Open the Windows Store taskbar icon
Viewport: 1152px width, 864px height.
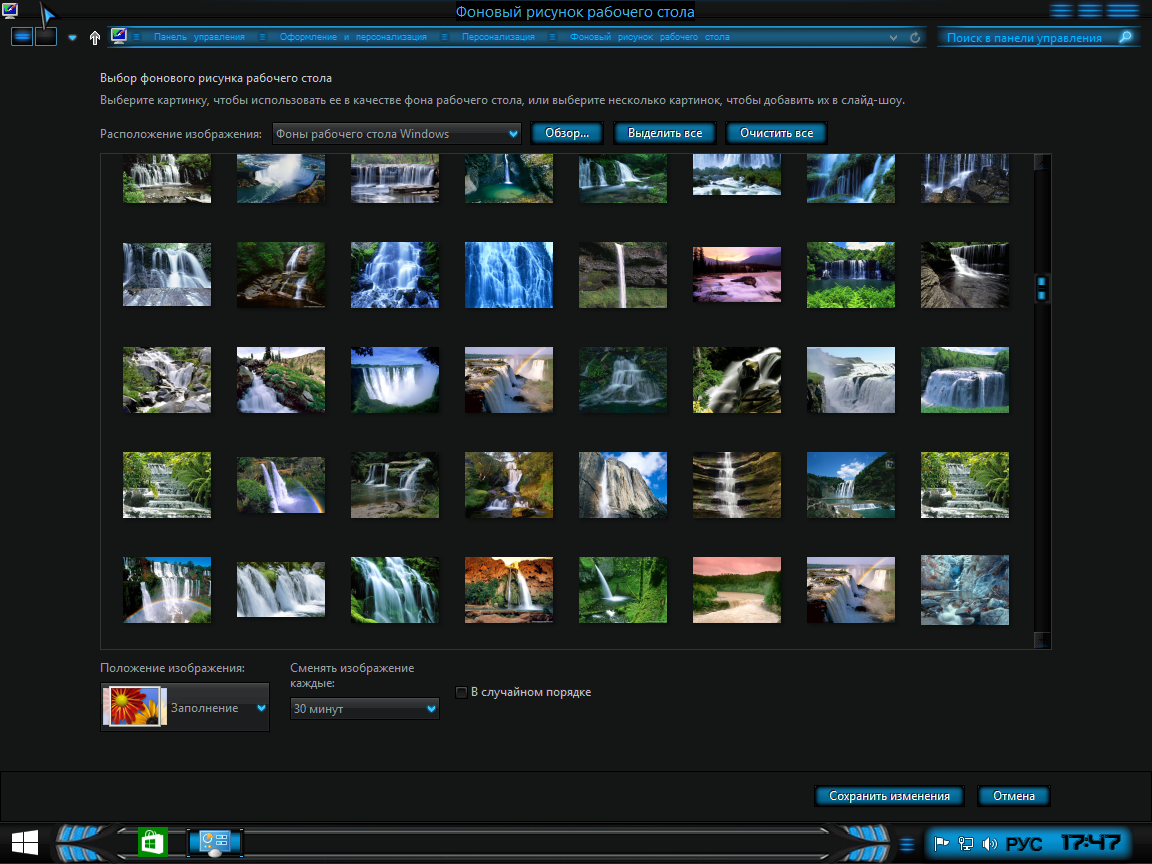[152, 843]
